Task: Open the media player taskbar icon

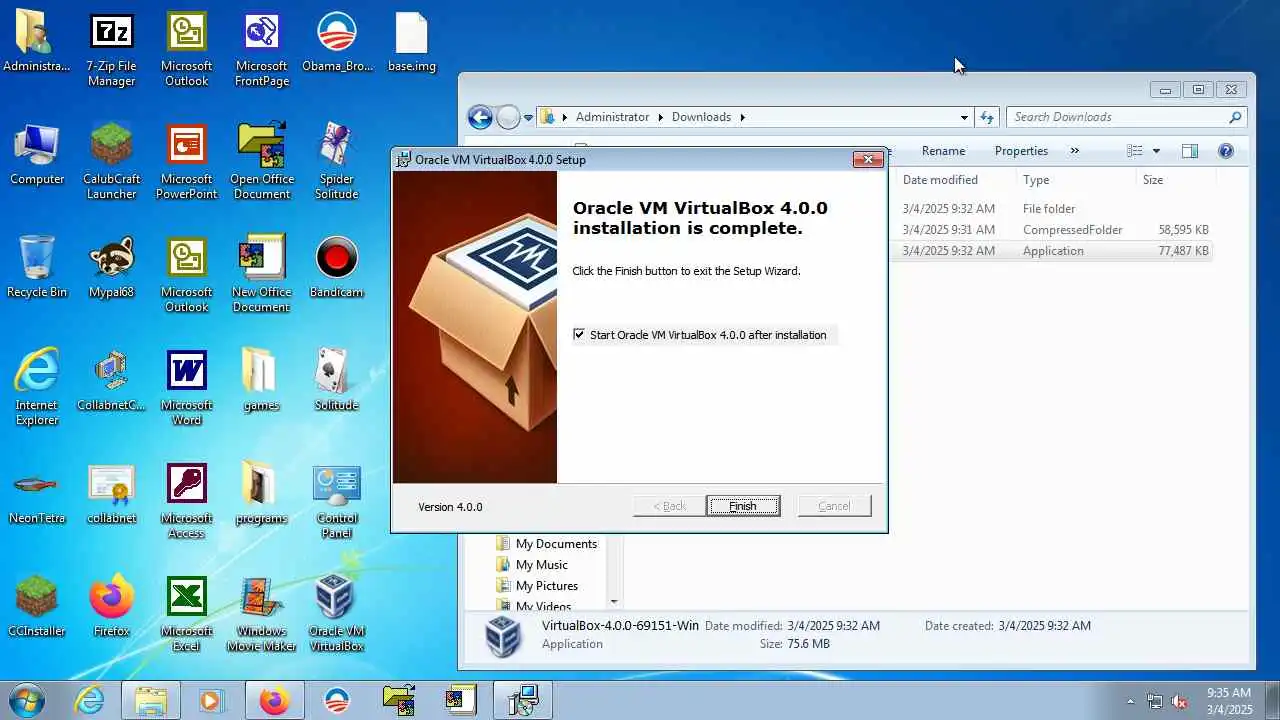Action: click(x=211, y=701)
